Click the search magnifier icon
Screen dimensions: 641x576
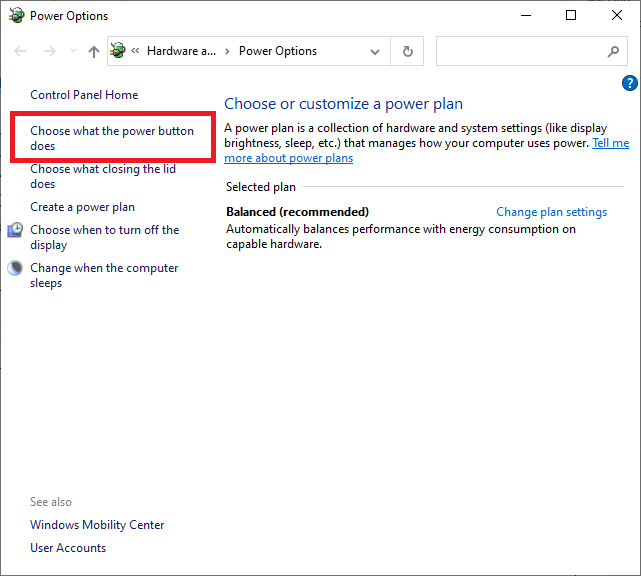point(613,52)
